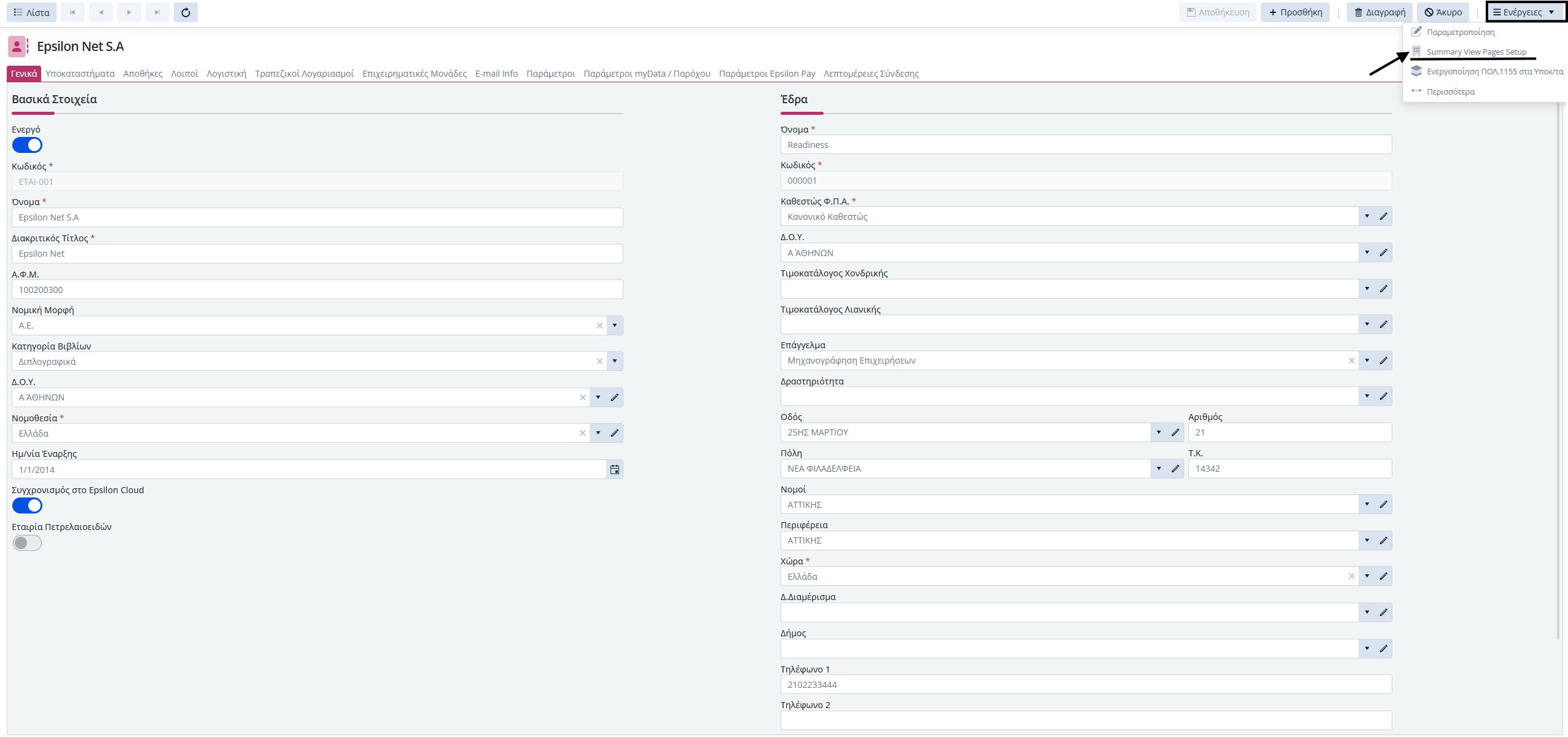This screenshot has width=1568, height=737.
Task: Go to last record navigation icon
Action: (x=157, y=12)
